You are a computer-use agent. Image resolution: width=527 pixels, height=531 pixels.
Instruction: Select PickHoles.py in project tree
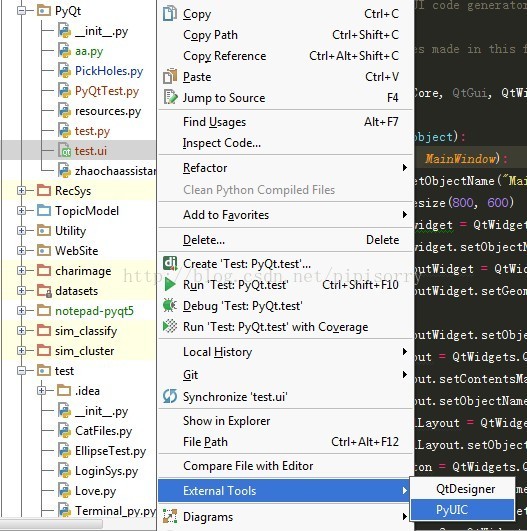pos(109,71)
